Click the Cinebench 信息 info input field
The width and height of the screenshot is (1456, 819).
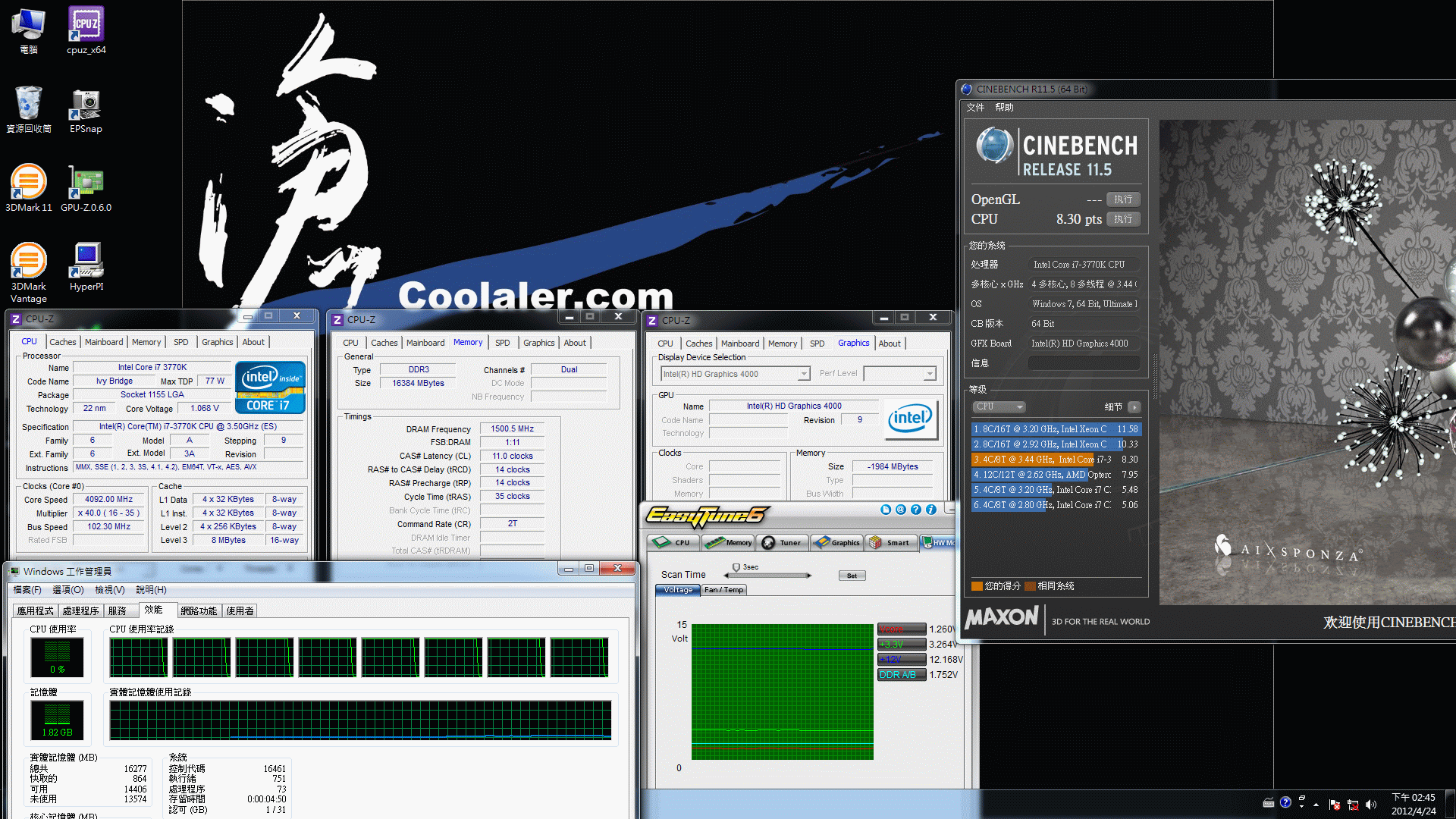tap(1084, 363)
